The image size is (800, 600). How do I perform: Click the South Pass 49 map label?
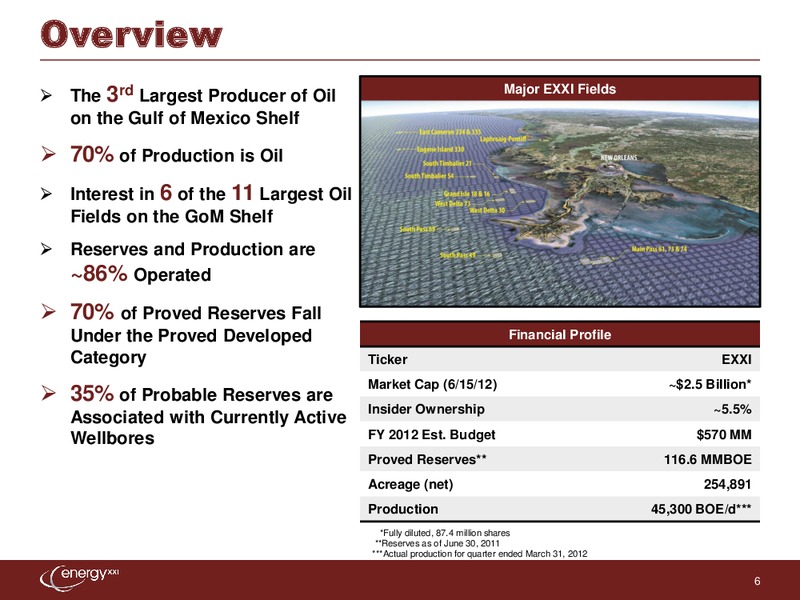coord(458,255)
